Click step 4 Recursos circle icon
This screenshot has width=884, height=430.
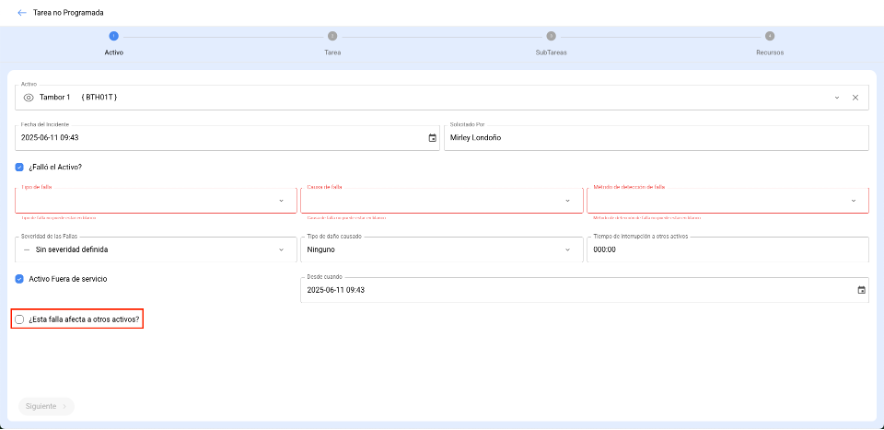(770, 36)
